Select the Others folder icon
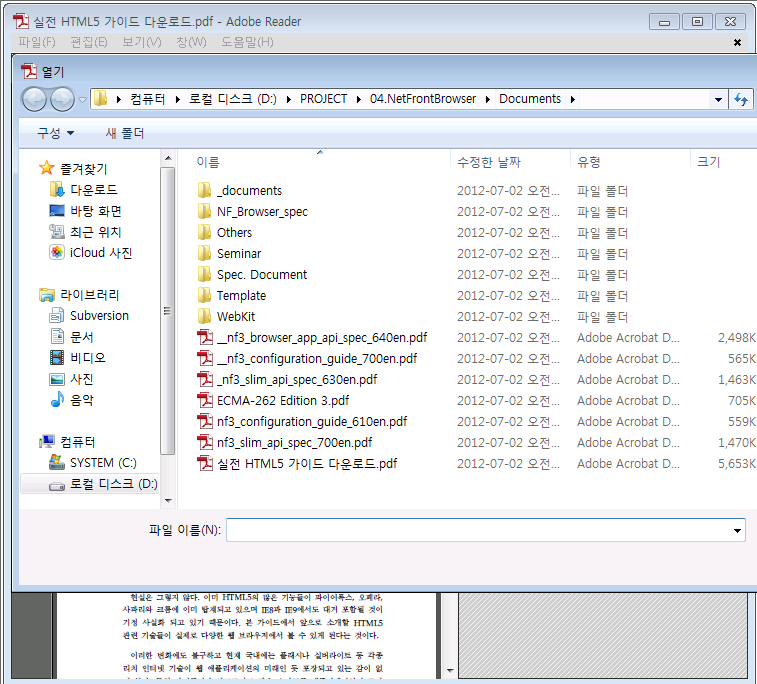Screen dimensions: 757x684 pos(204,232)
